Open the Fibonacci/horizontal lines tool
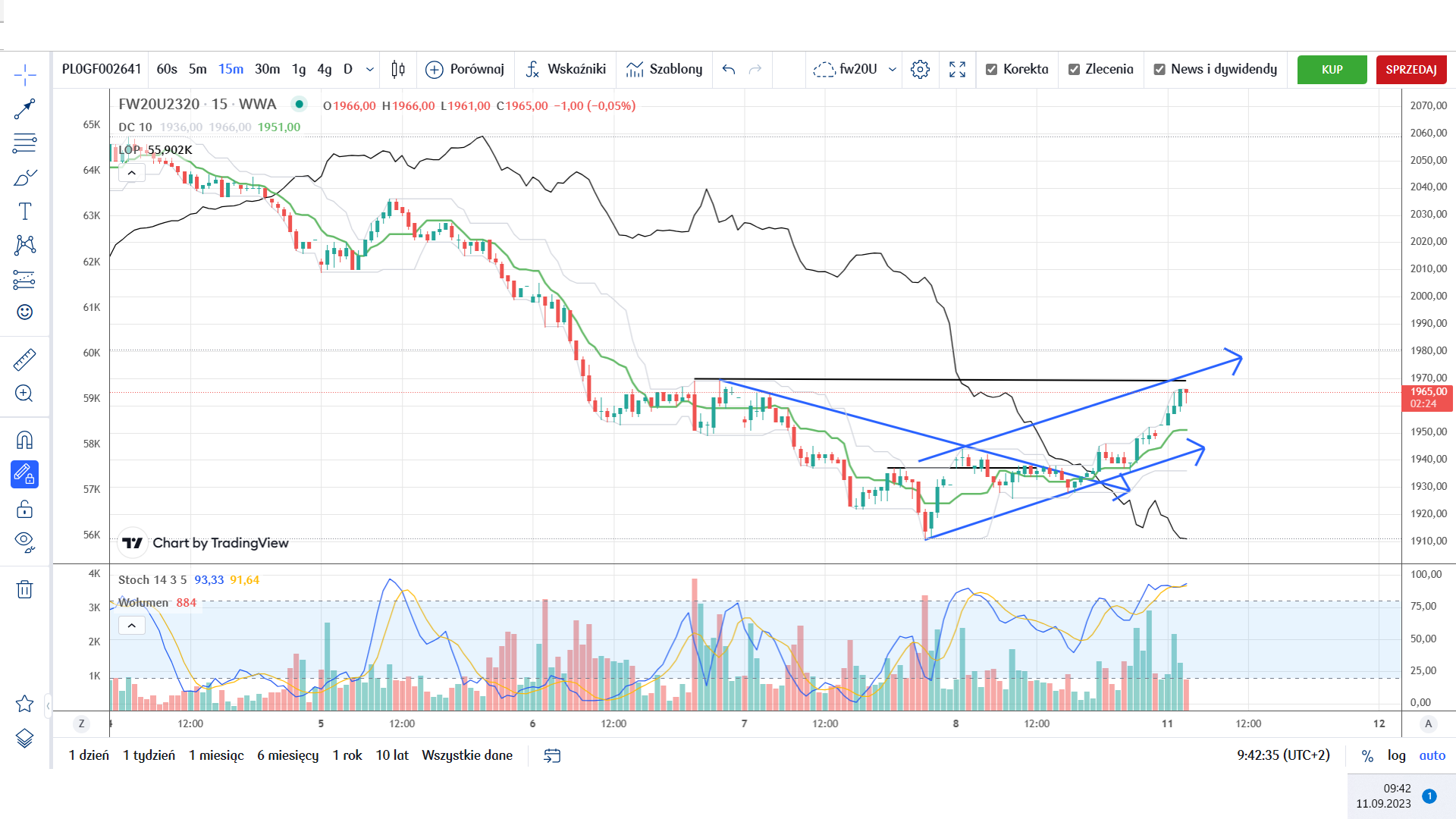This screenshot has width=1456, height=819. (25, 143)
